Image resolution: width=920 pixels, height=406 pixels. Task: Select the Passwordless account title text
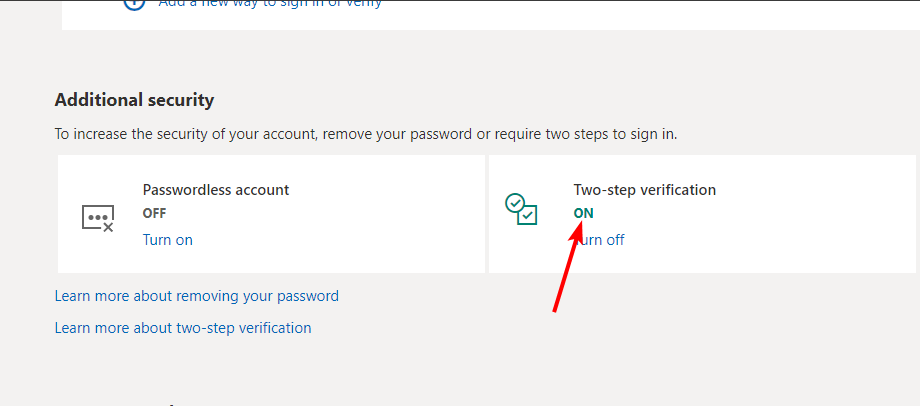216,190
